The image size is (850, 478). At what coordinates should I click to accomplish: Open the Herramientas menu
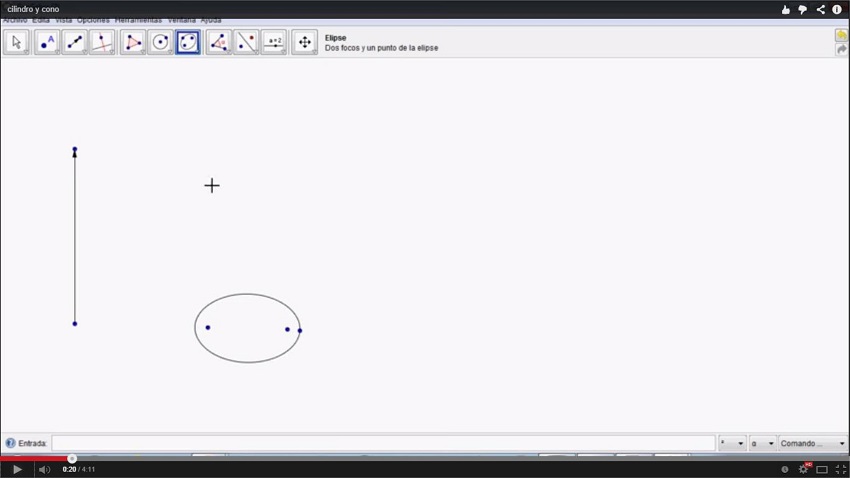pos(138,20)
